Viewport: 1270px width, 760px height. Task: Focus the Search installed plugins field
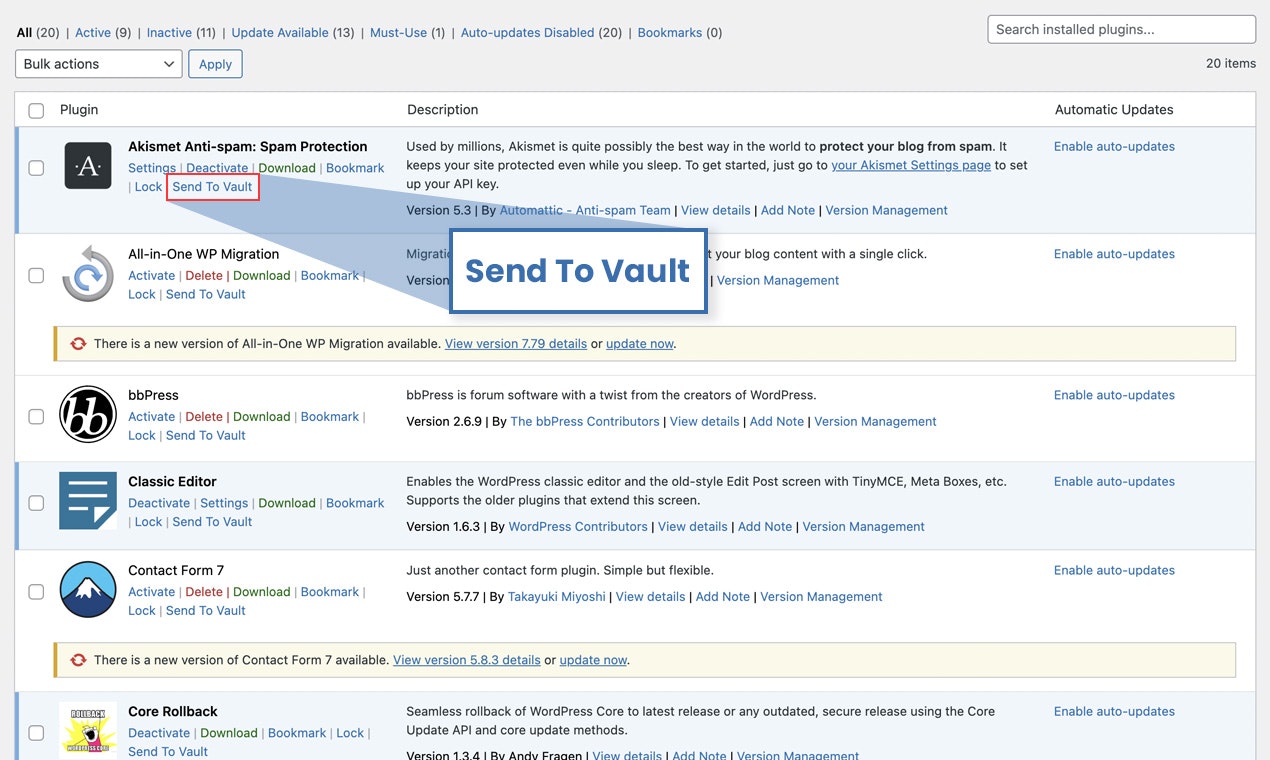(1121, 29)
